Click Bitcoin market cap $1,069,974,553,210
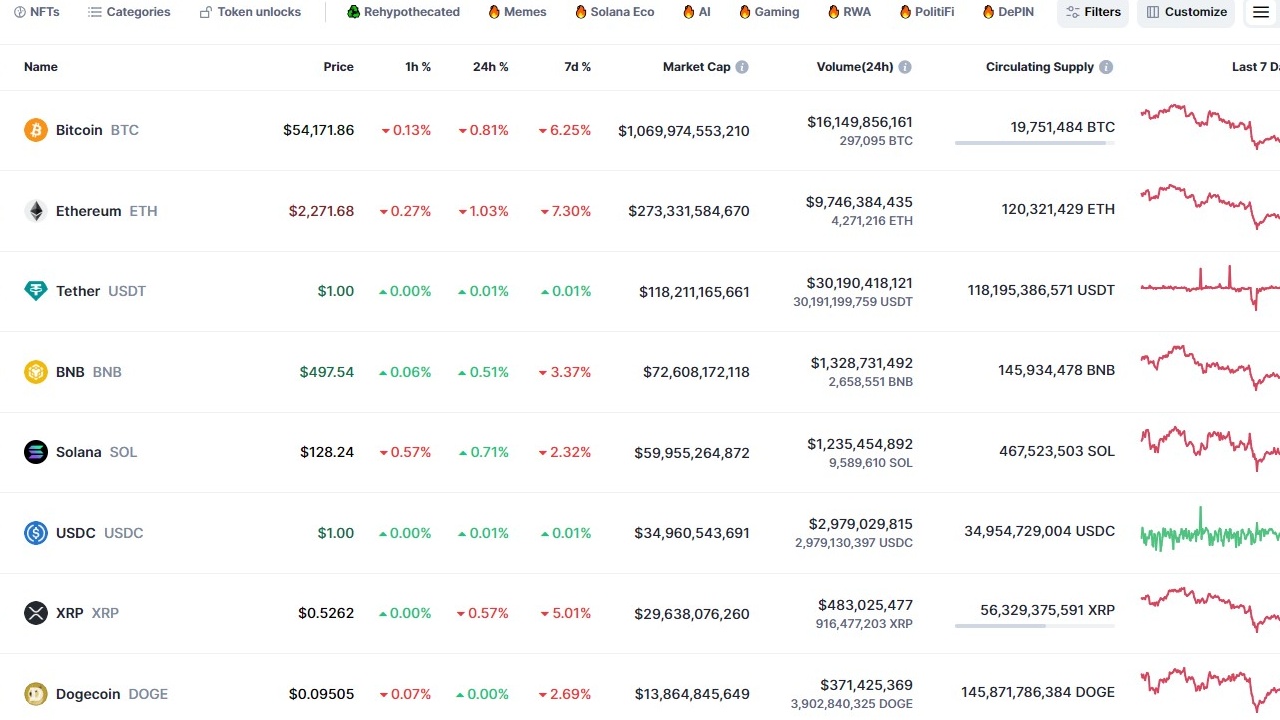1280x720 pixels. pyautogui.click(x=684, y=131)
